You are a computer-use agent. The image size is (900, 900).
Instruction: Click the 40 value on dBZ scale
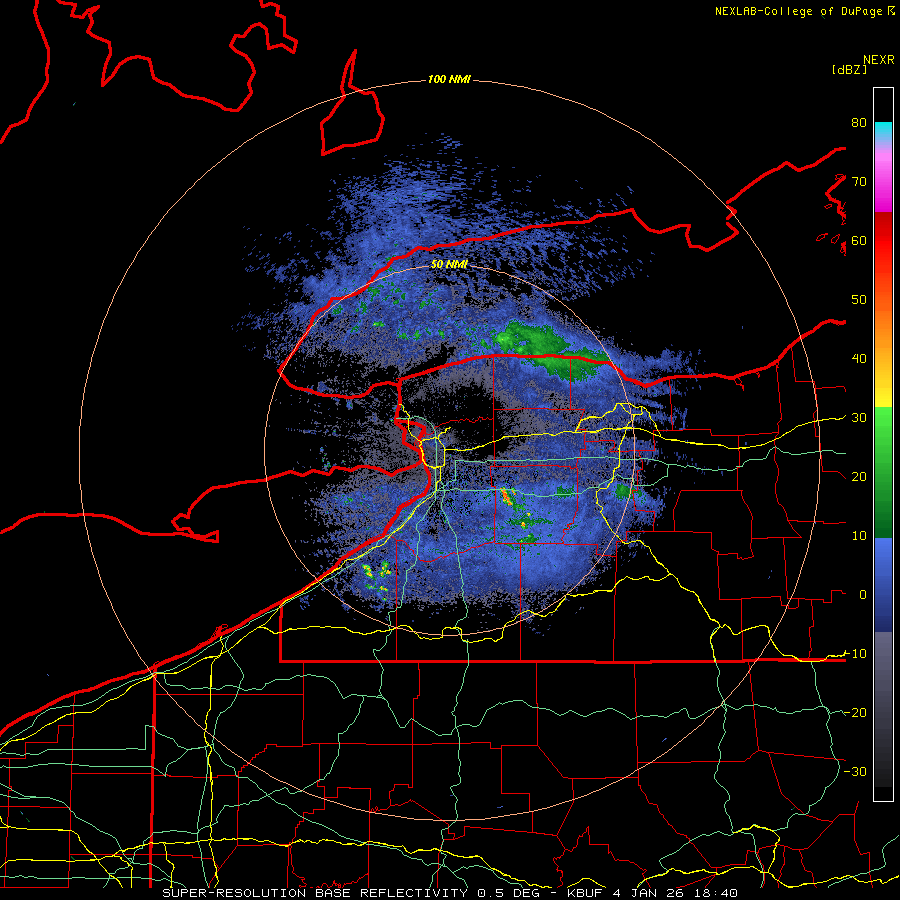[859, 358]
